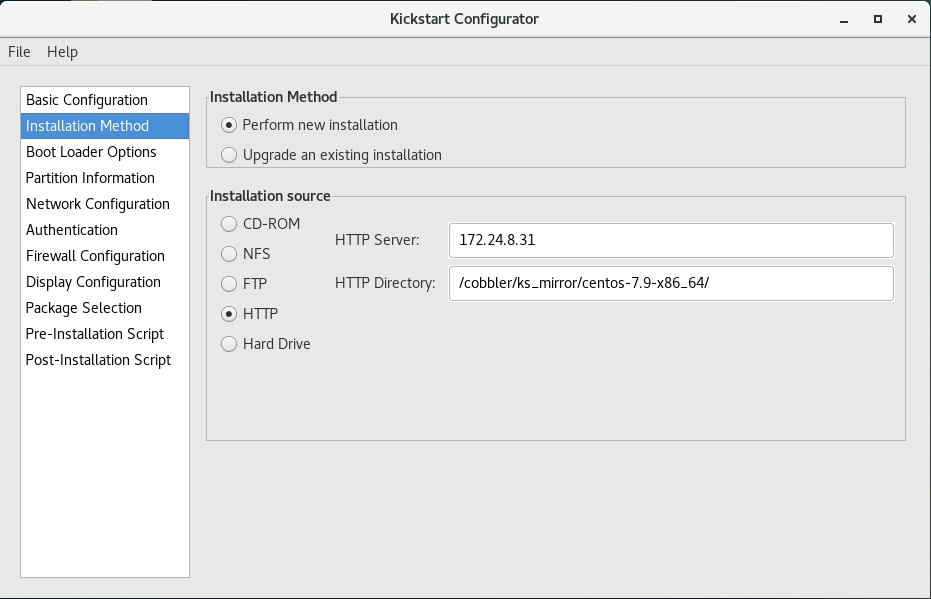Switch to Display Configuration section
The width and height of the screenshot is (931, 599).
93,282
